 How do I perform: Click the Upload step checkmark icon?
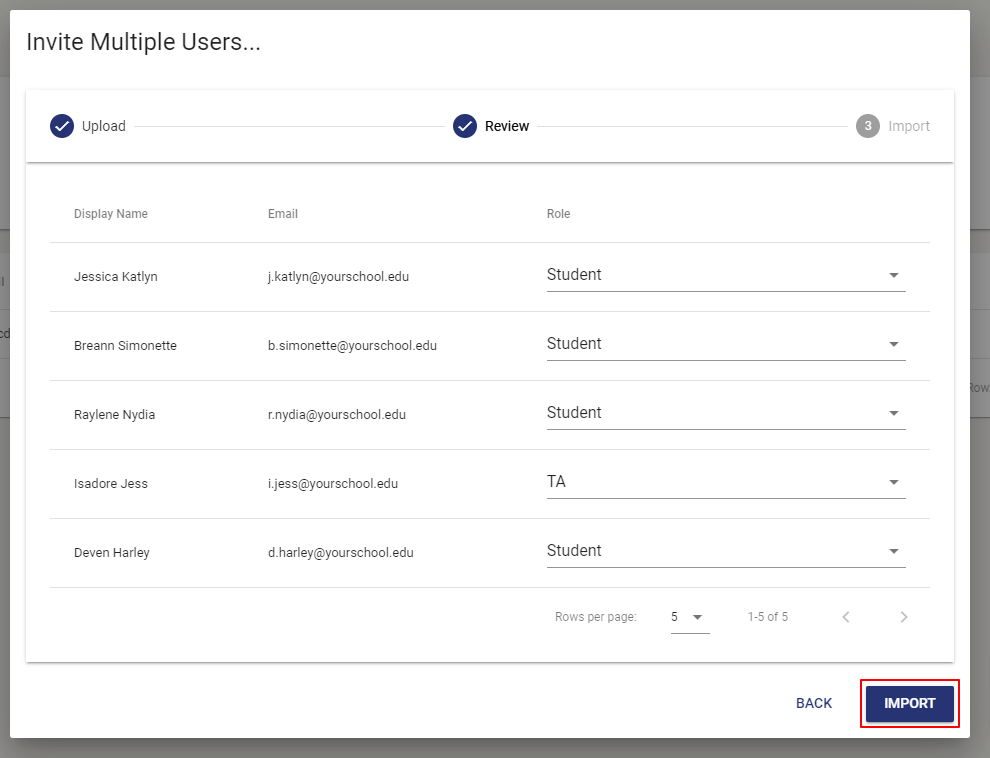61,126
